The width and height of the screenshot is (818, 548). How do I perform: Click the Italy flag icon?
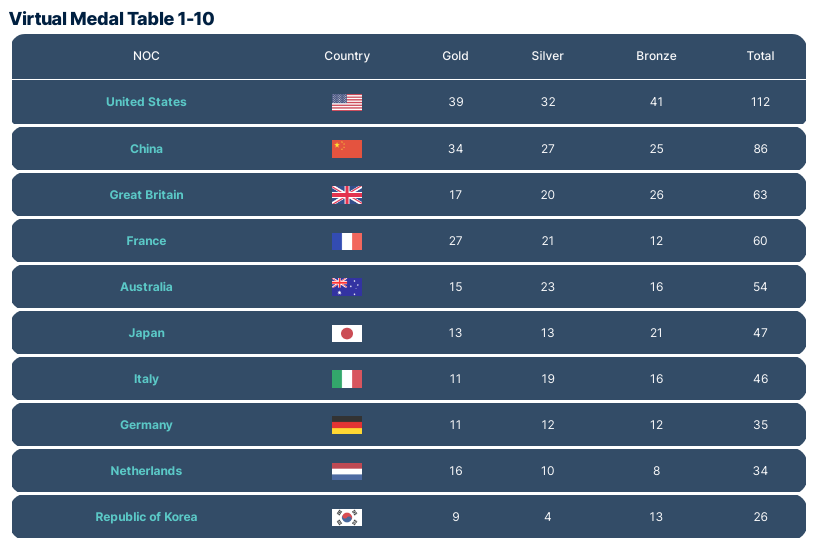pyautogui.click(x=347, y=379)
